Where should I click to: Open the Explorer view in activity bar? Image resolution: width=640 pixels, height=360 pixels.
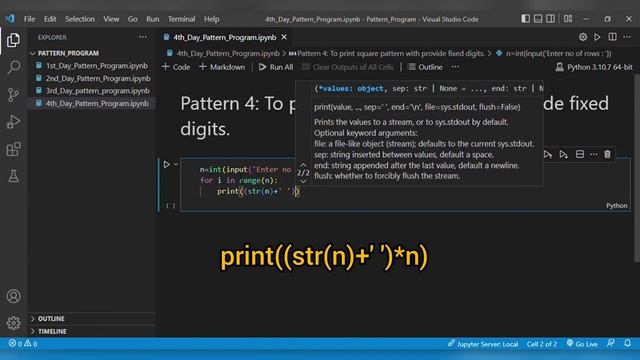coord(13,40)
